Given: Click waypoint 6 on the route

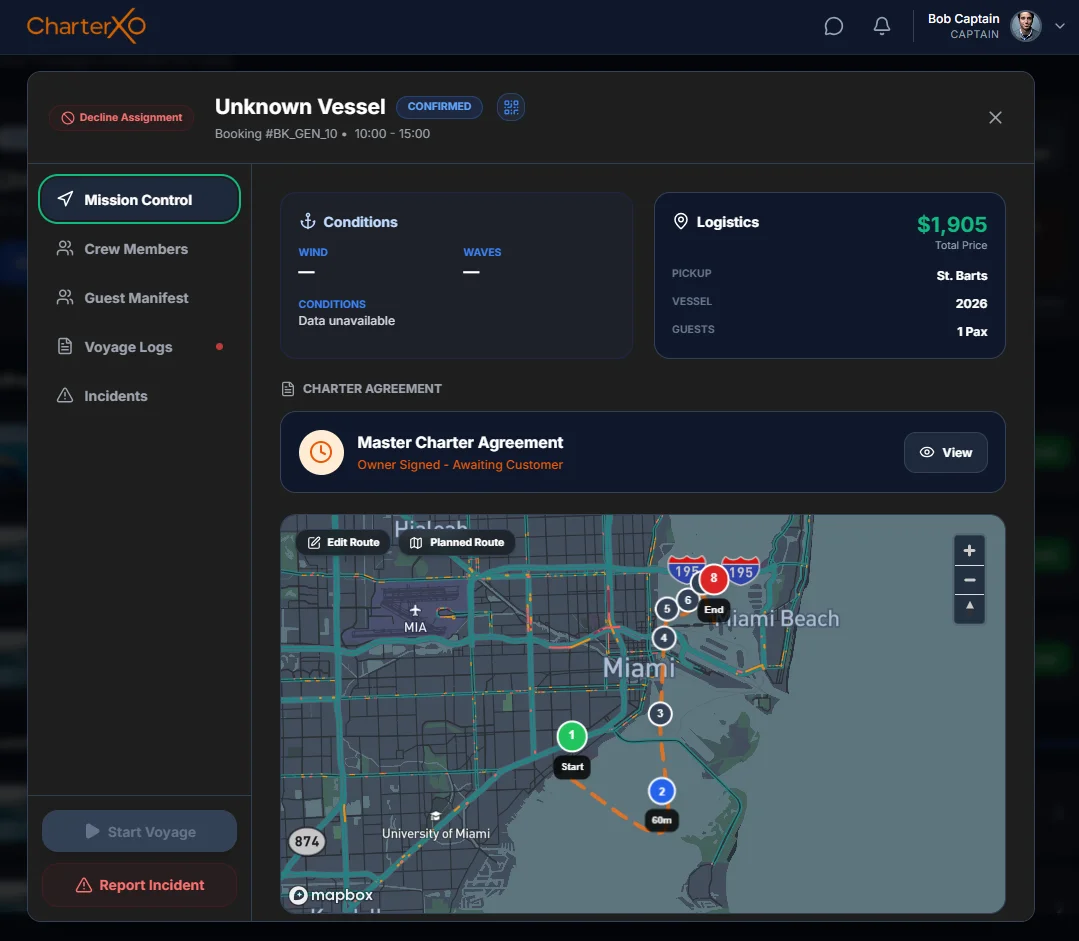Looking at the screenshot, I should click(687, 600).
